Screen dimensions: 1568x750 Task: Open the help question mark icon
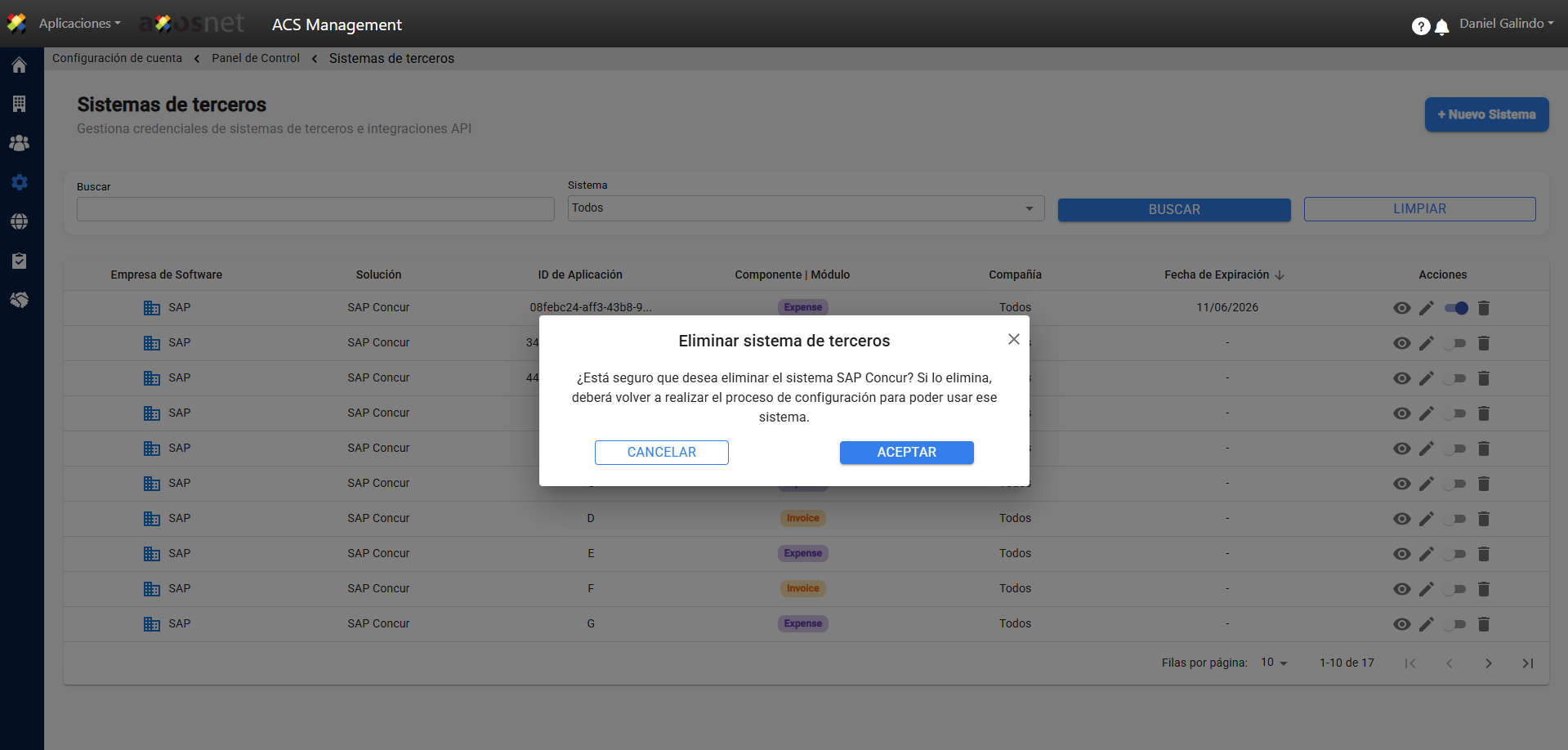click(x=1420, y=27)
